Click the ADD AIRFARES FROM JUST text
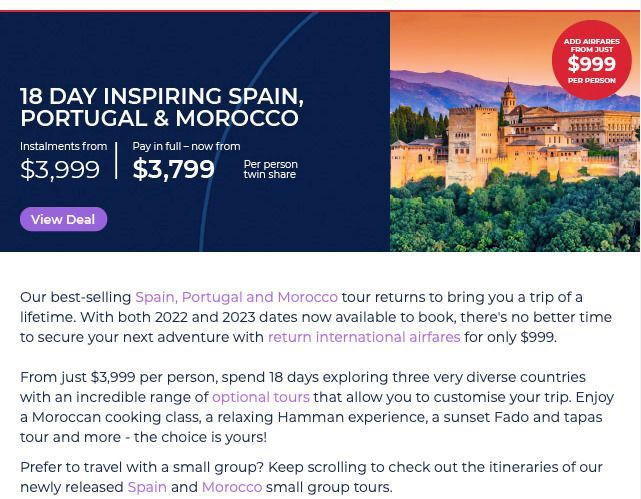Screen dimensions: 641x499 point(592,45)
